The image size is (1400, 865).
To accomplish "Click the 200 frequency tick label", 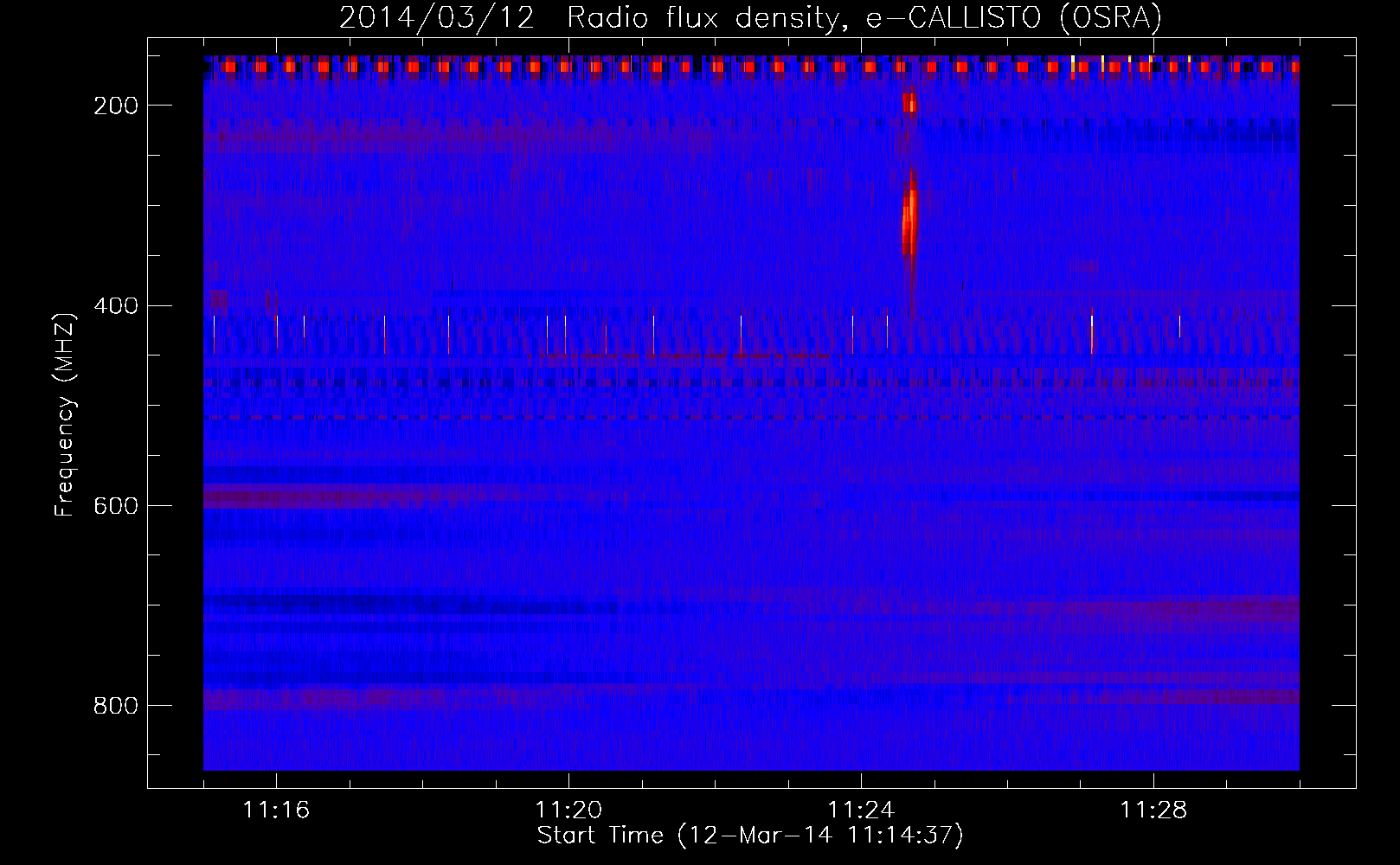I will pyautogui.click(x=115, y=106).
